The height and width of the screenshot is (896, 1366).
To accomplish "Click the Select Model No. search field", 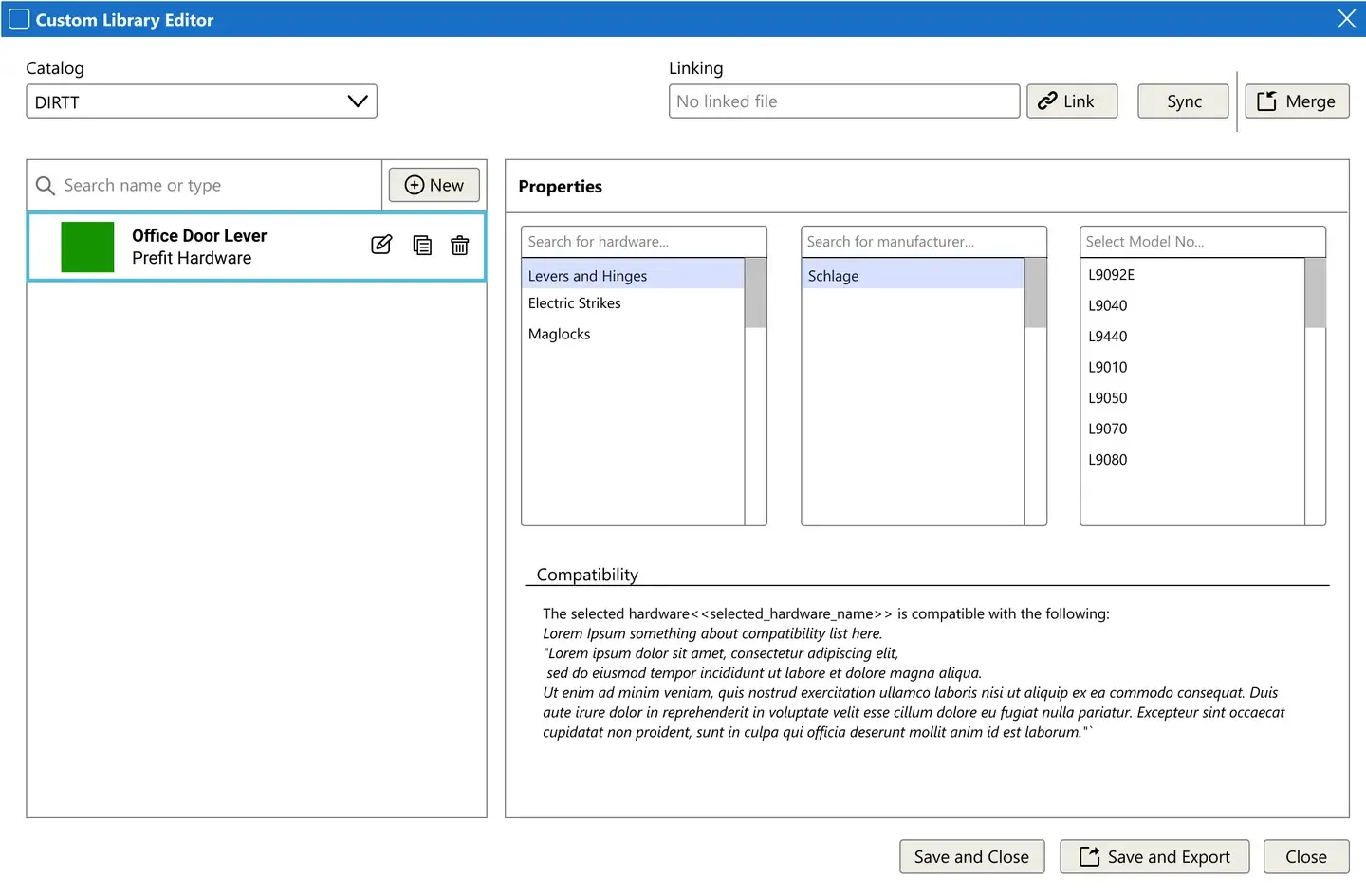I will 1202,242.
